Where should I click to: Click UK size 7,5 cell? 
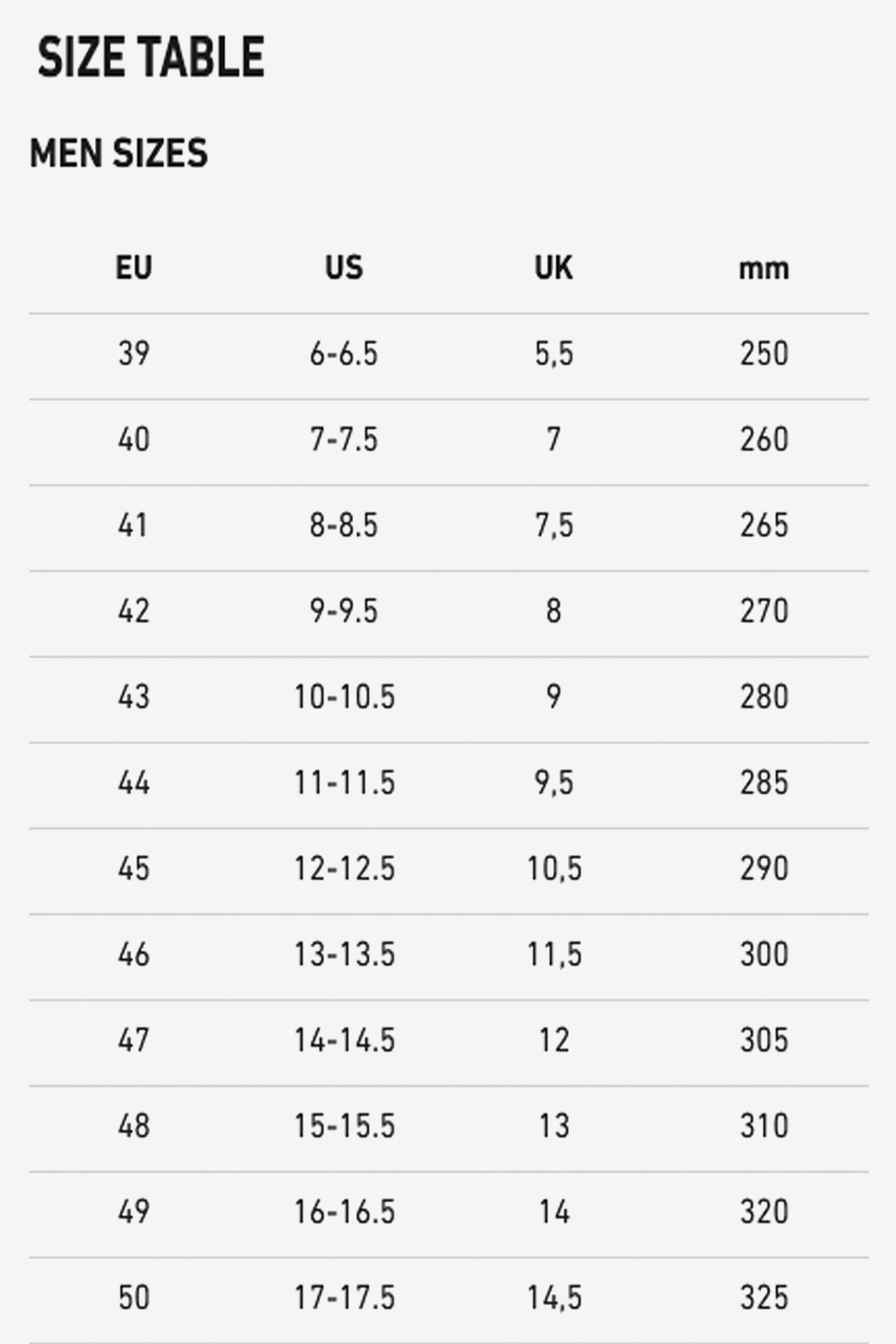click(x=553, y=525)
